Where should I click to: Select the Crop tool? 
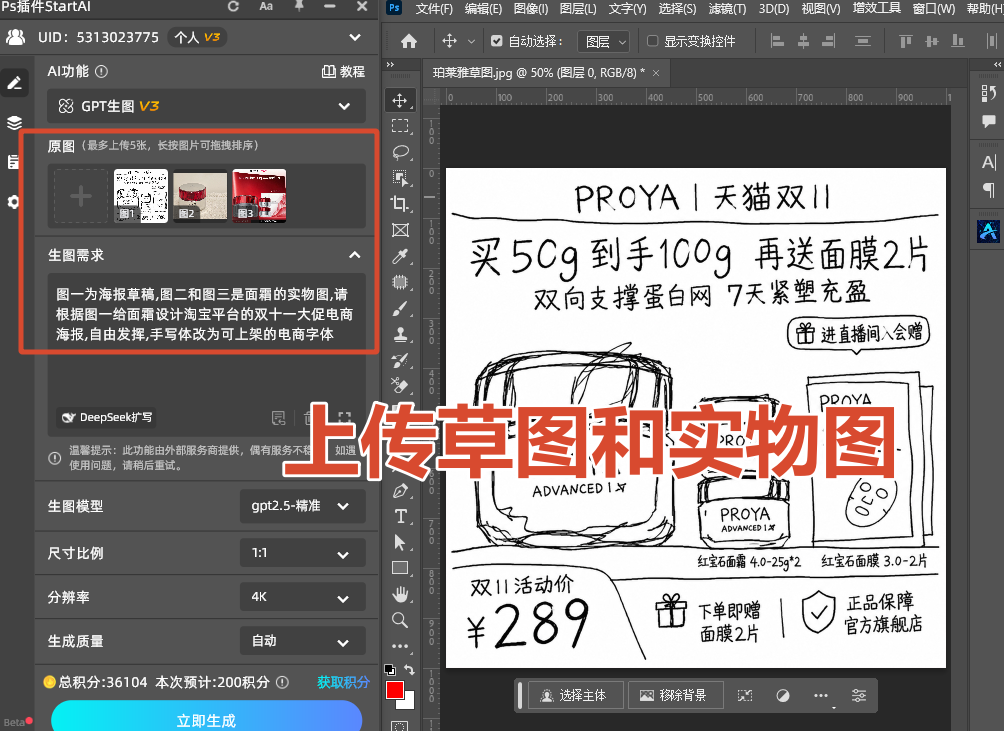pyautogui.click(x=400, y=204)
